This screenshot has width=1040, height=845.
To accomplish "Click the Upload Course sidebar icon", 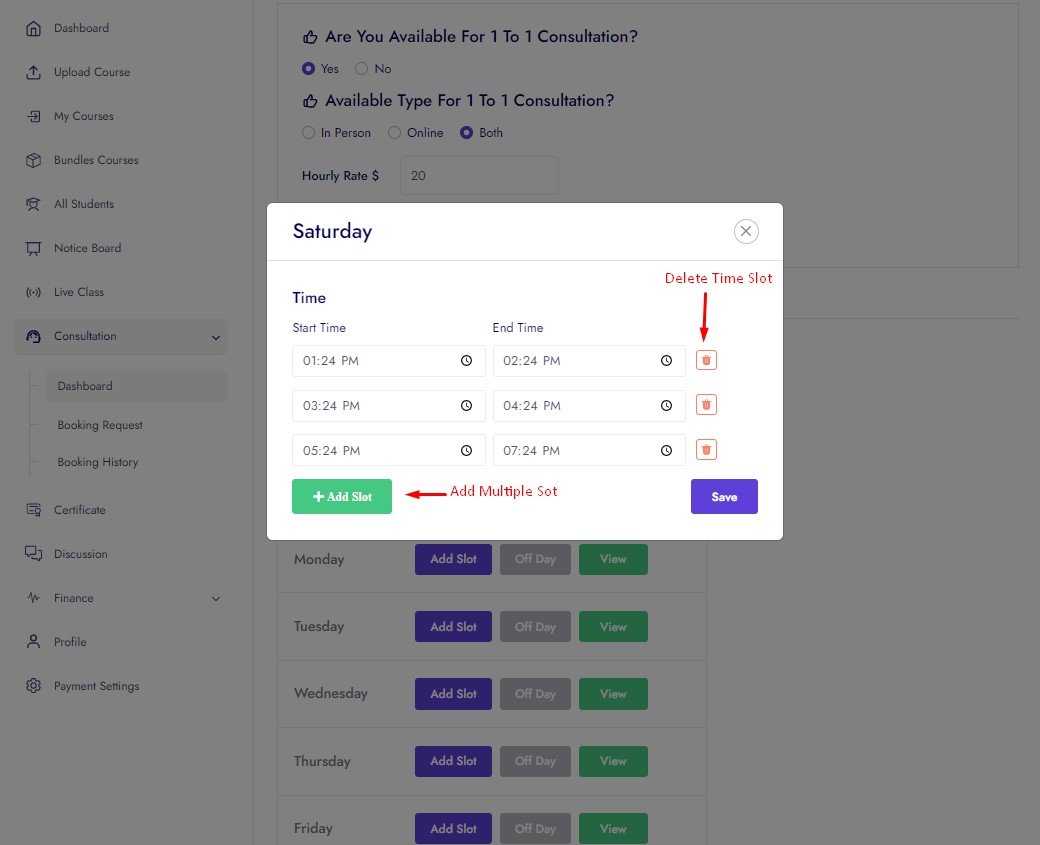I will click(x=34, y=72).
